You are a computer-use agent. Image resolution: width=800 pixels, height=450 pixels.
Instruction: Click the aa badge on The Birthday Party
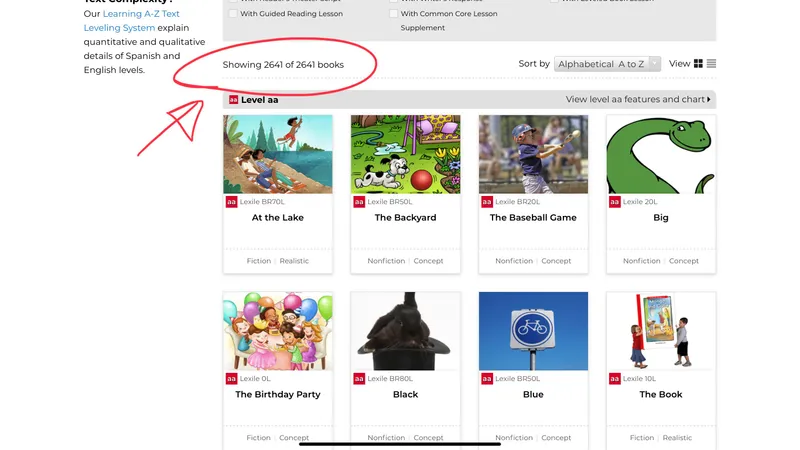(231, 379)
